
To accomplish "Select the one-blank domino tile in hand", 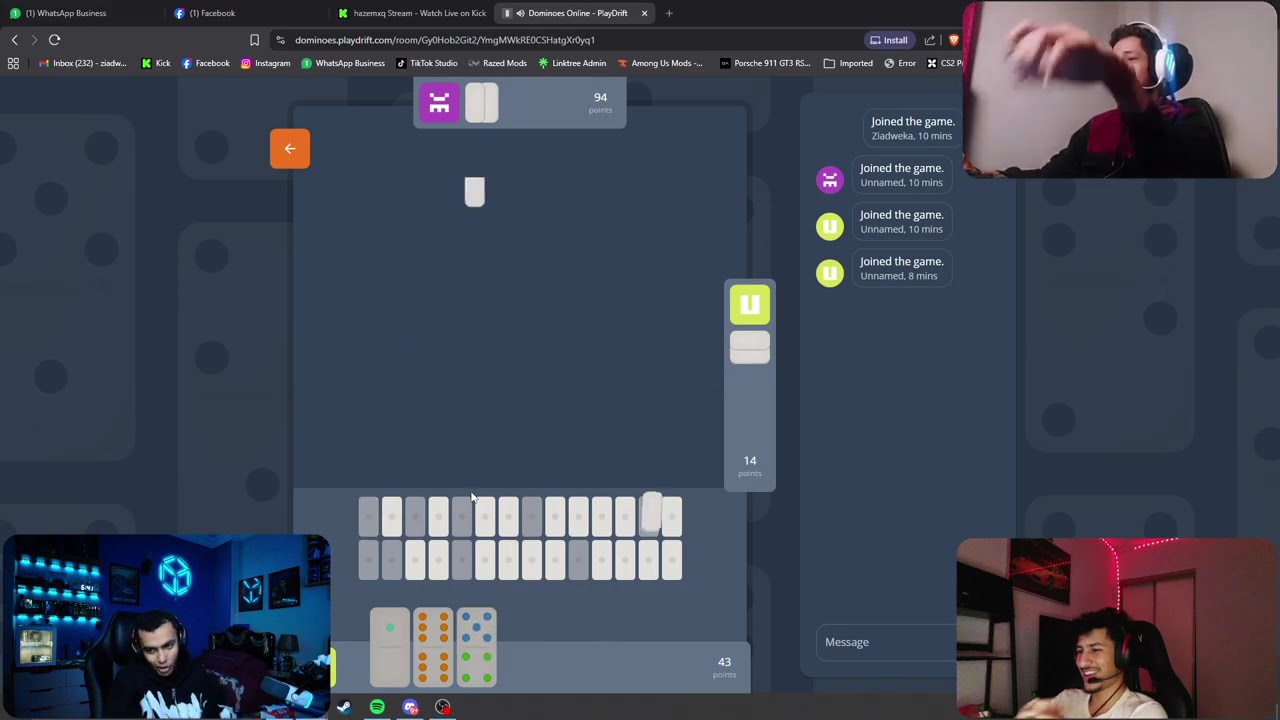I will tap(390, 647).
